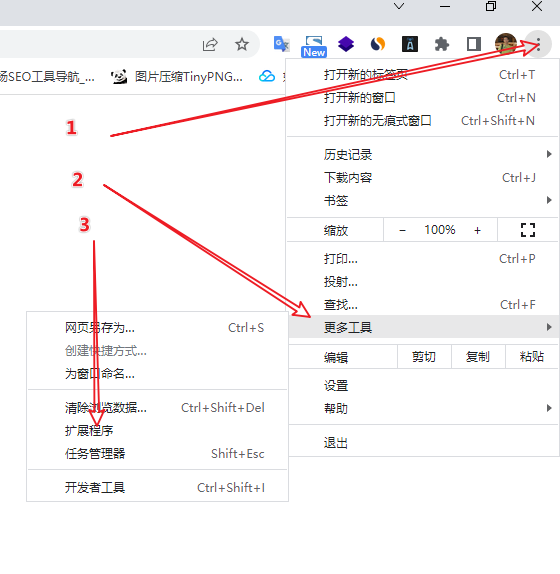Viewport: 560px width, 574px height.
Task: Click the purple diamond extension icon
Action: click(346, 44)
